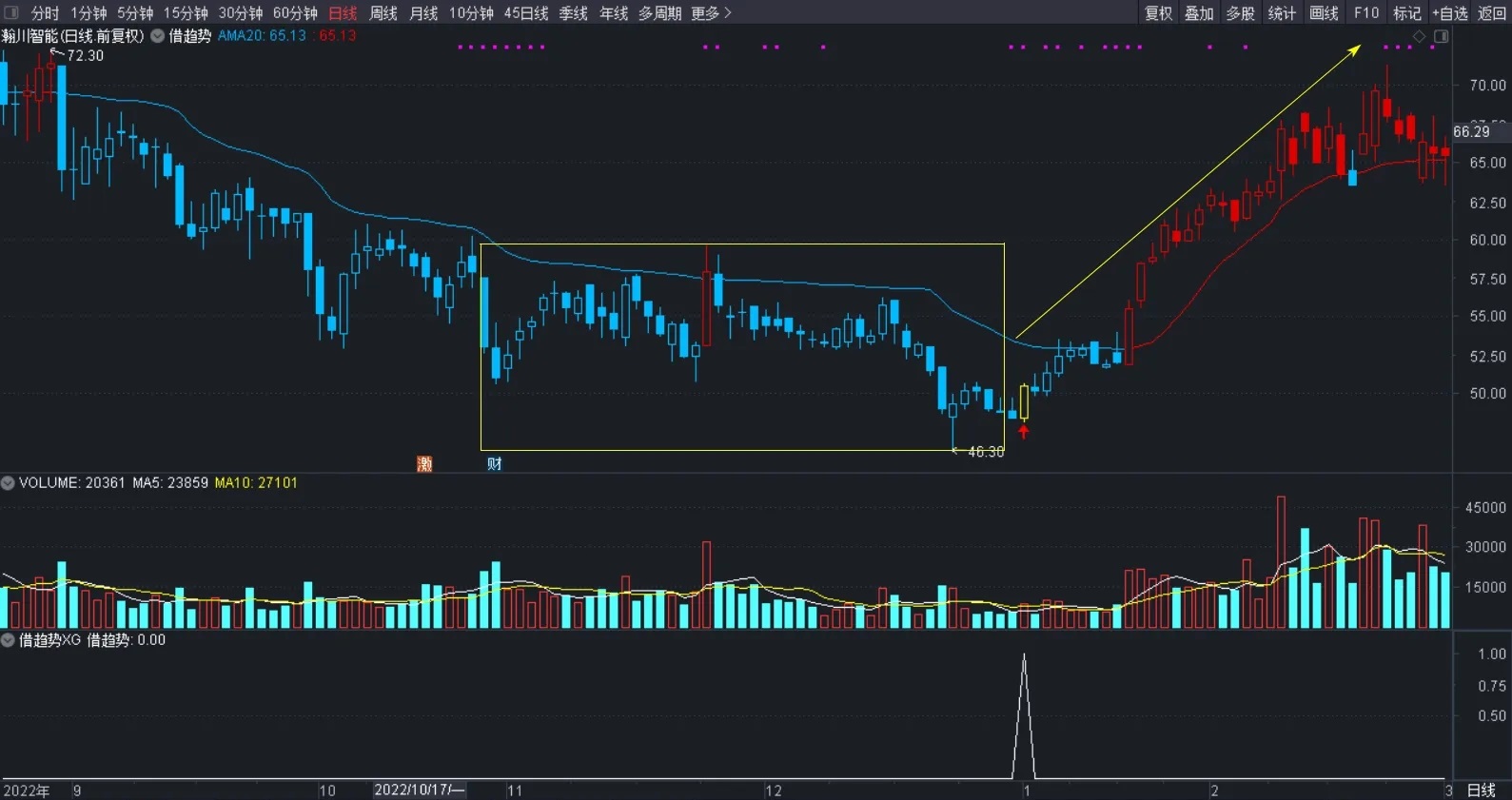The image size is (1512, 800).
Task: Open the 多周期 multi-period view
Action: [659, 13]
